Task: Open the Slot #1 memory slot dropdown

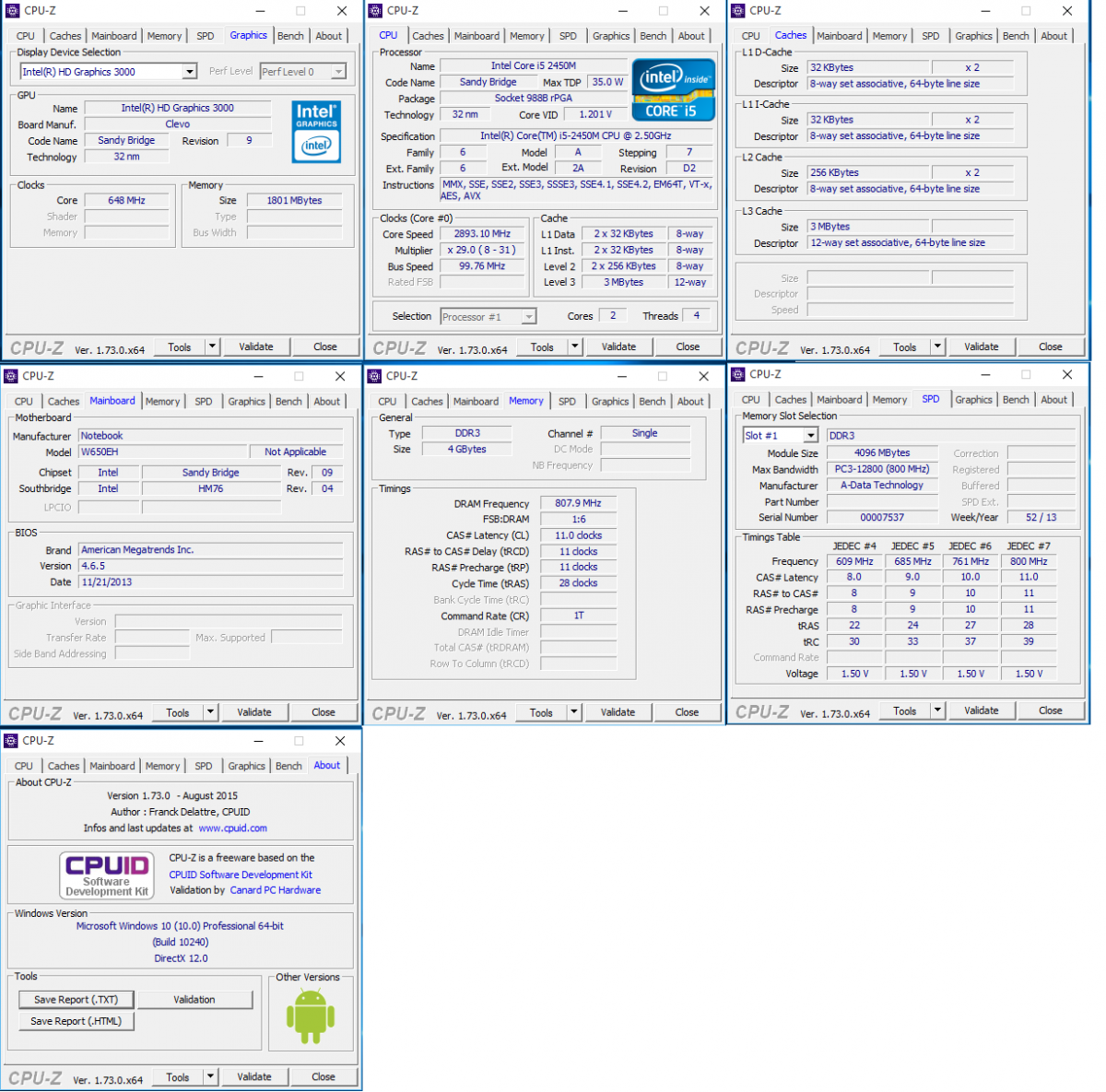Action: [781, 436]
